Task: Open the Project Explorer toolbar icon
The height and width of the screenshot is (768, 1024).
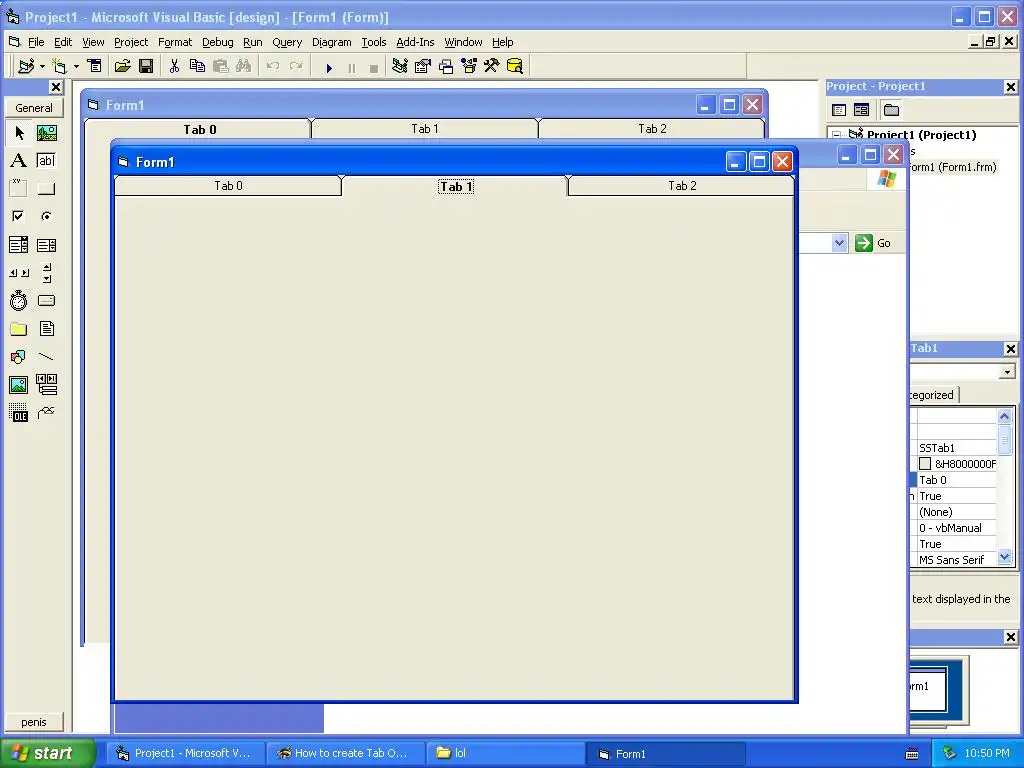Action: pos(400,66)
